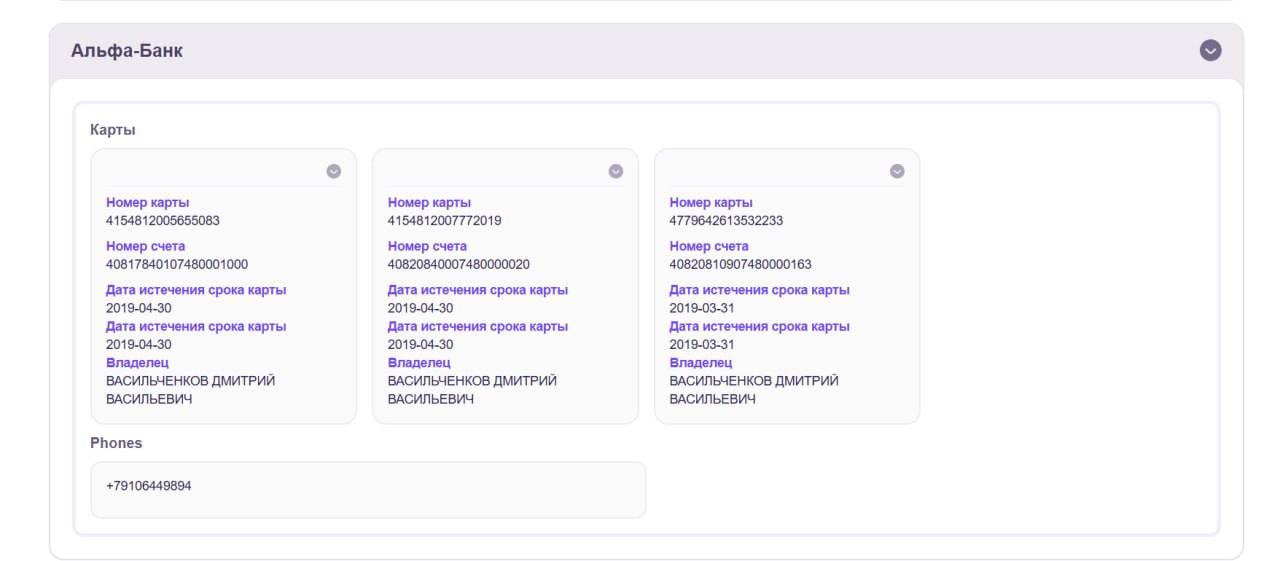Collapse the middle card's chevron icon
Image resolution: width=1280 pixels, height=561 pixels.
point(616,171)
